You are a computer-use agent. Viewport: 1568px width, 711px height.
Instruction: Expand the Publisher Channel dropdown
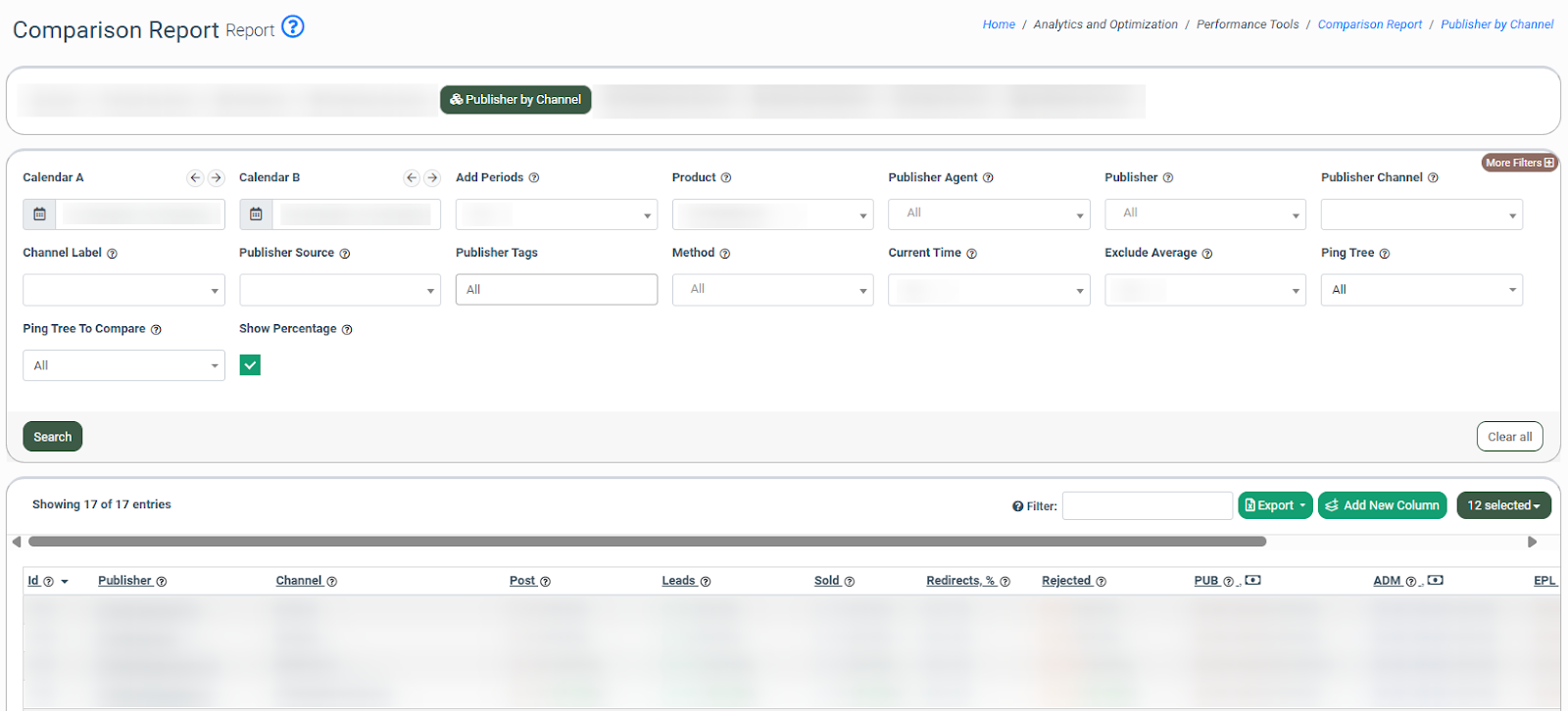click(1421, 214)
